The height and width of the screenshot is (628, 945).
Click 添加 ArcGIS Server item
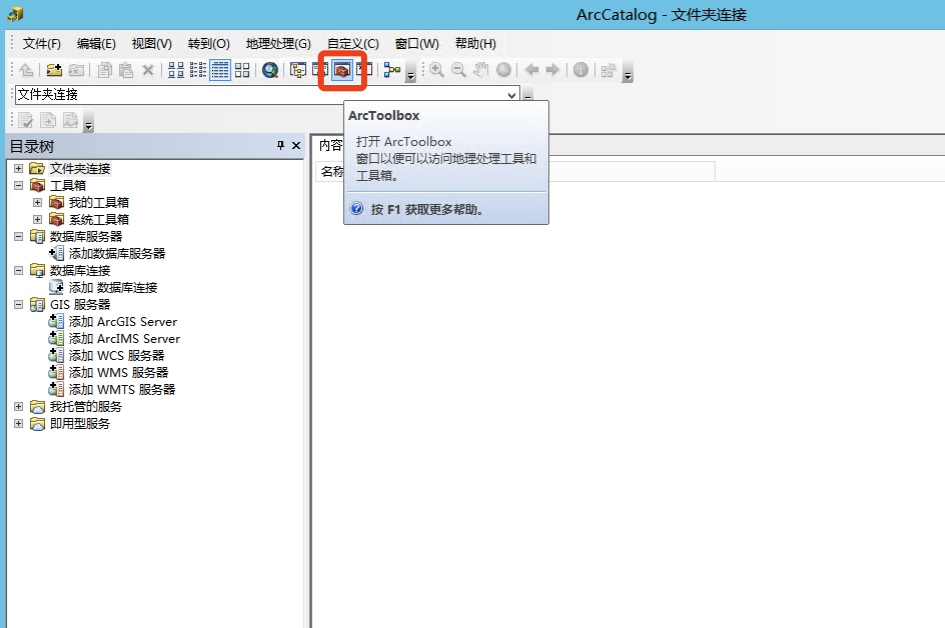coord(123,321)
